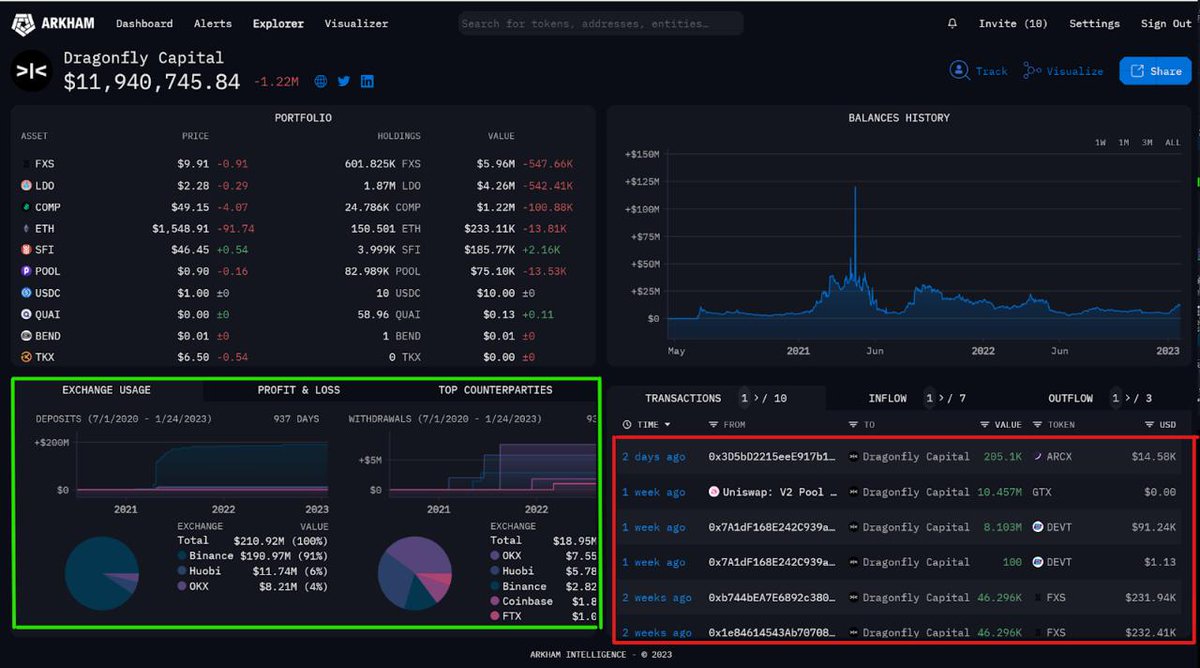Click the withdrawals pie chart
The width and height of the screenshot is (1200, 668).
(415, 573)
